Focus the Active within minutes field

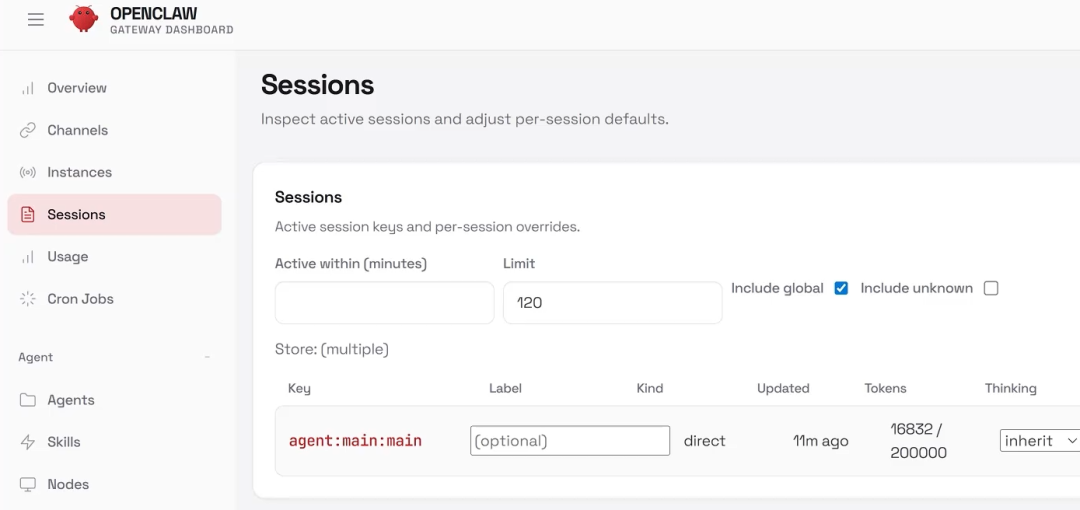pos(384,302)
